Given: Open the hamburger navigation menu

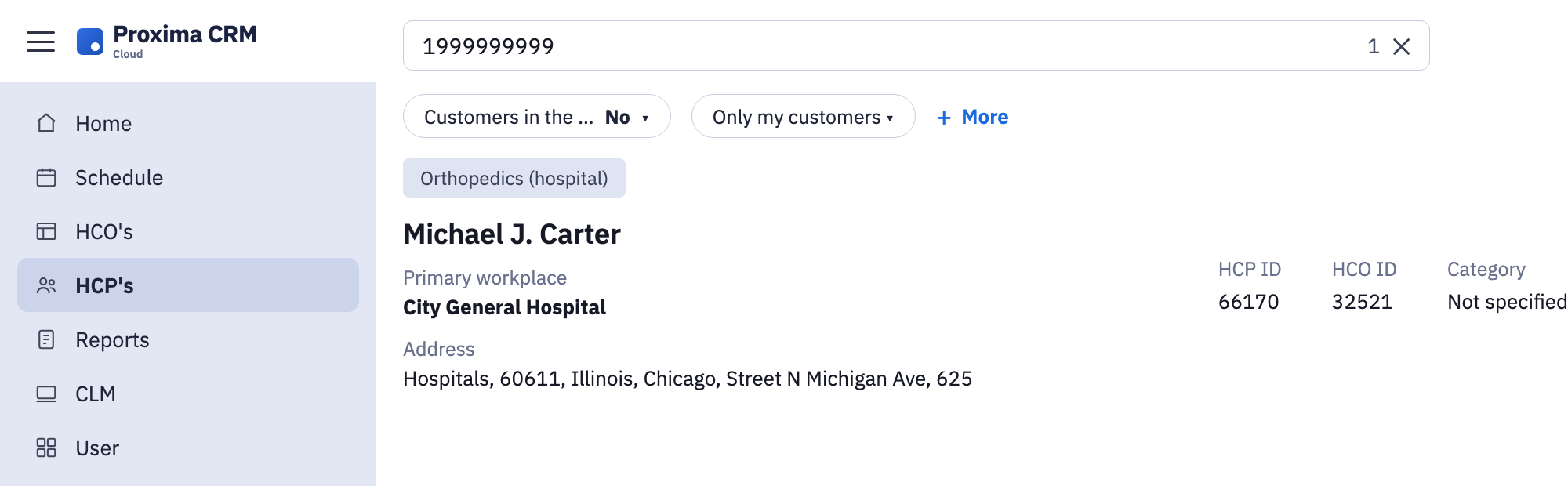Looking at the screenshot, I should click(41, 42).
